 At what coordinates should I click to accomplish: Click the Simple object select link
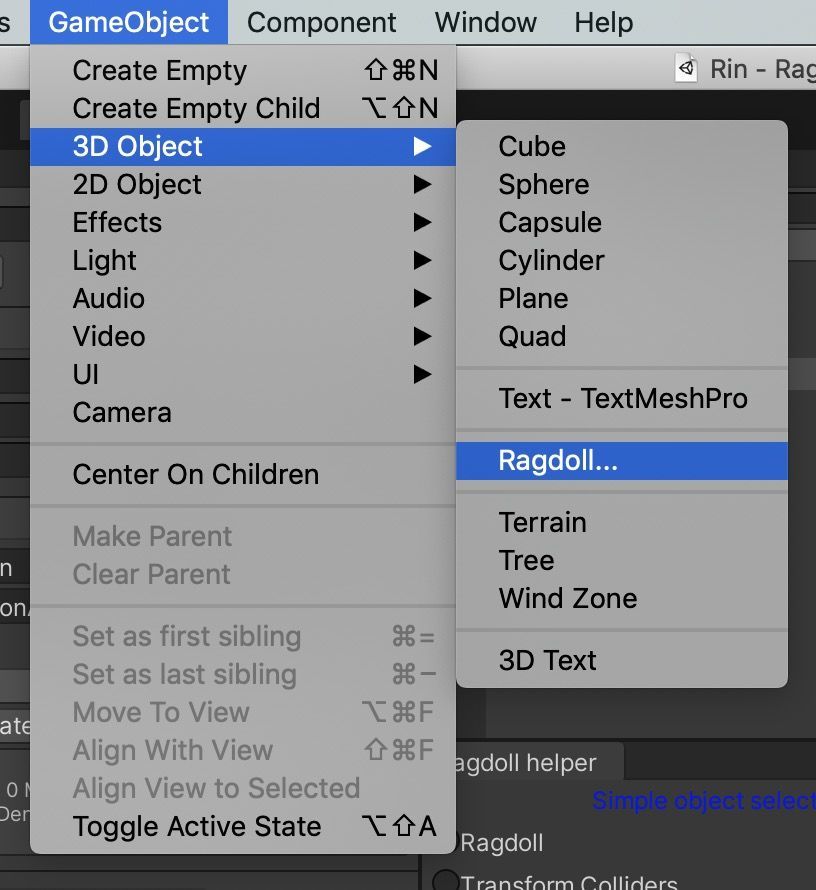704,801
